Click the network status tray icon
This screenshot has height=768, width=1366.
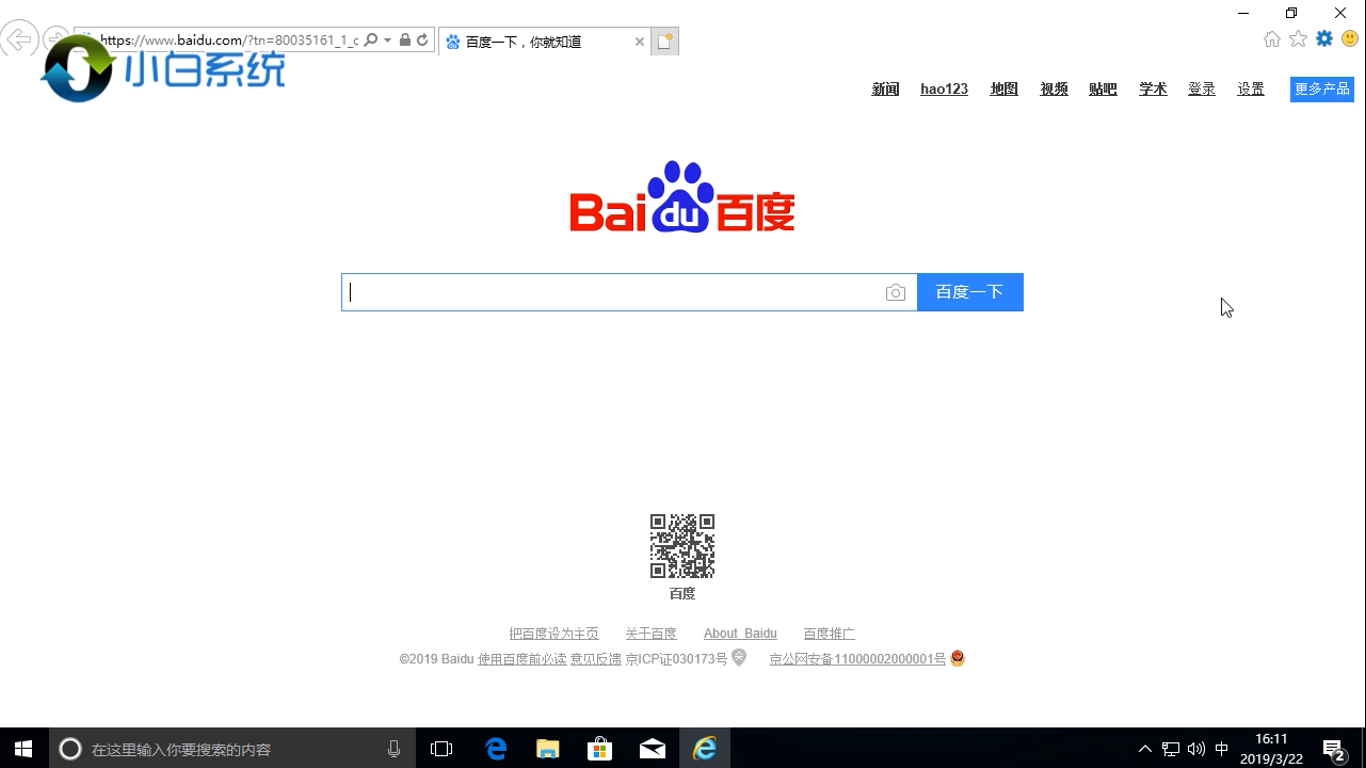click(x=1171, y=748)
